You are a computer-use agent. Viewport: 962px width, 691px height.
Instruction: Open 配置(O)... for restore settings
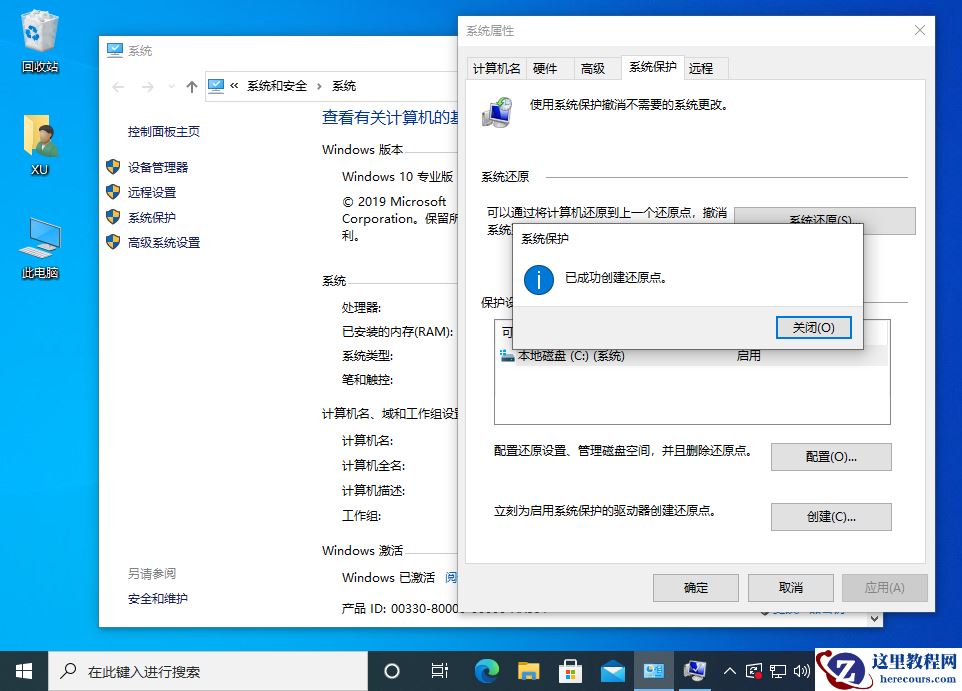coord(830,457)
